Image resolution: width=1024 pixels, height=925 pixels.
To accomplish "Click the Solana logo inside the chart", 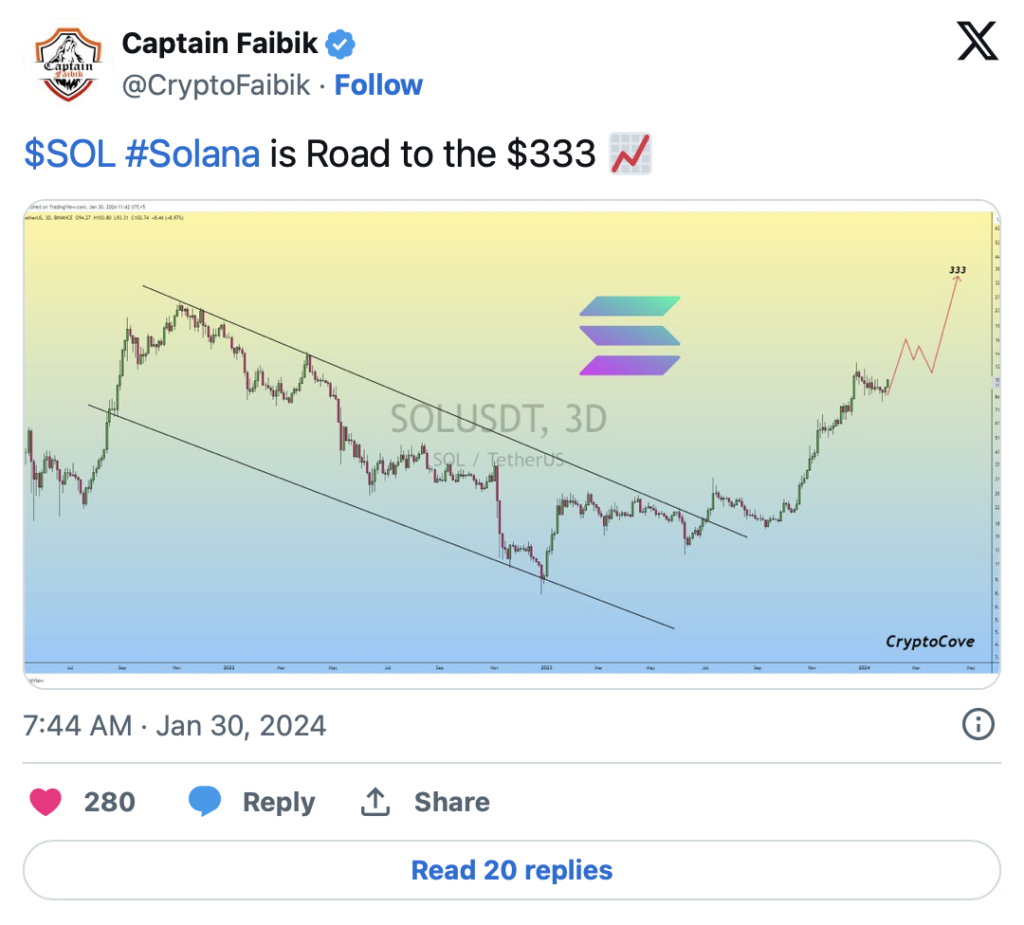I will tap(630, 336).
